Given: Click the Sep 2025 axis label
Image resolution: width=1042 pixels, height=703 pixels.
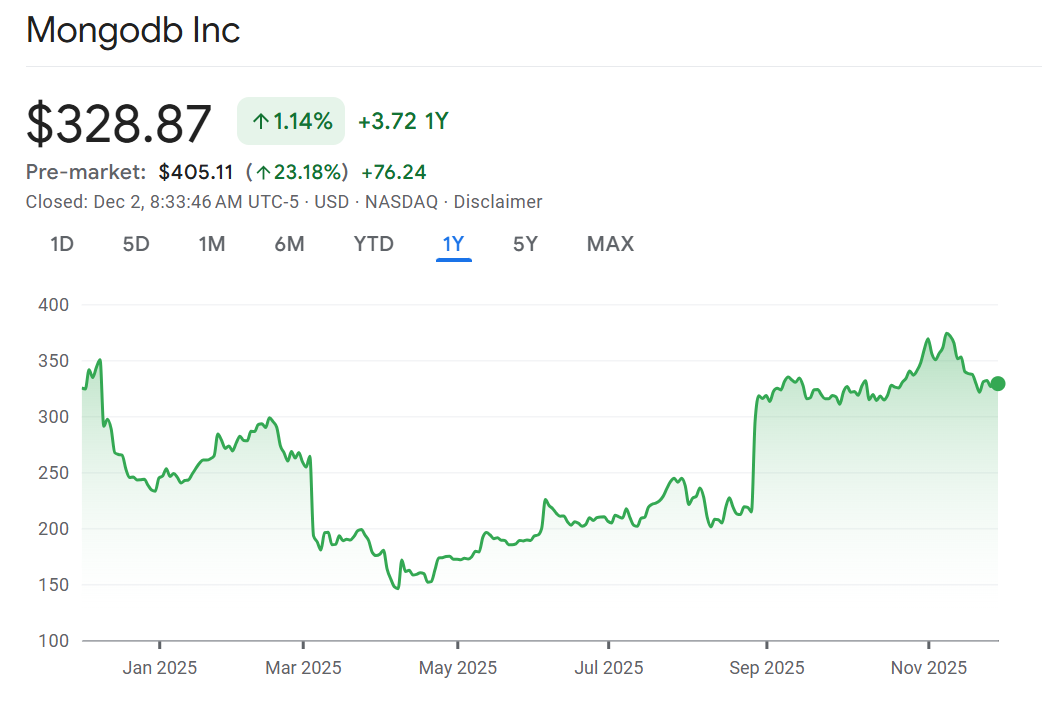Looking at the screenshot, I should pos(766,667).
